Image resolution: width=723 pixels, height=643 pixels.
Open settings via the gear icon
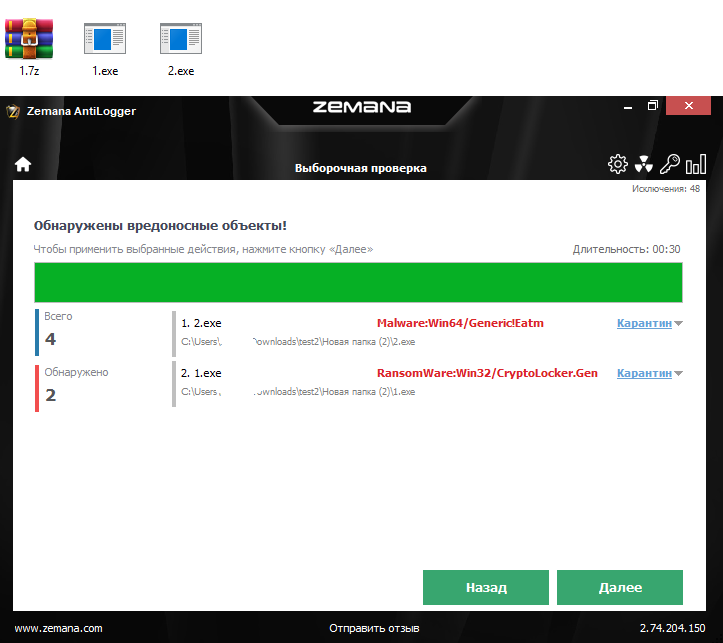(x=617, y=164)
